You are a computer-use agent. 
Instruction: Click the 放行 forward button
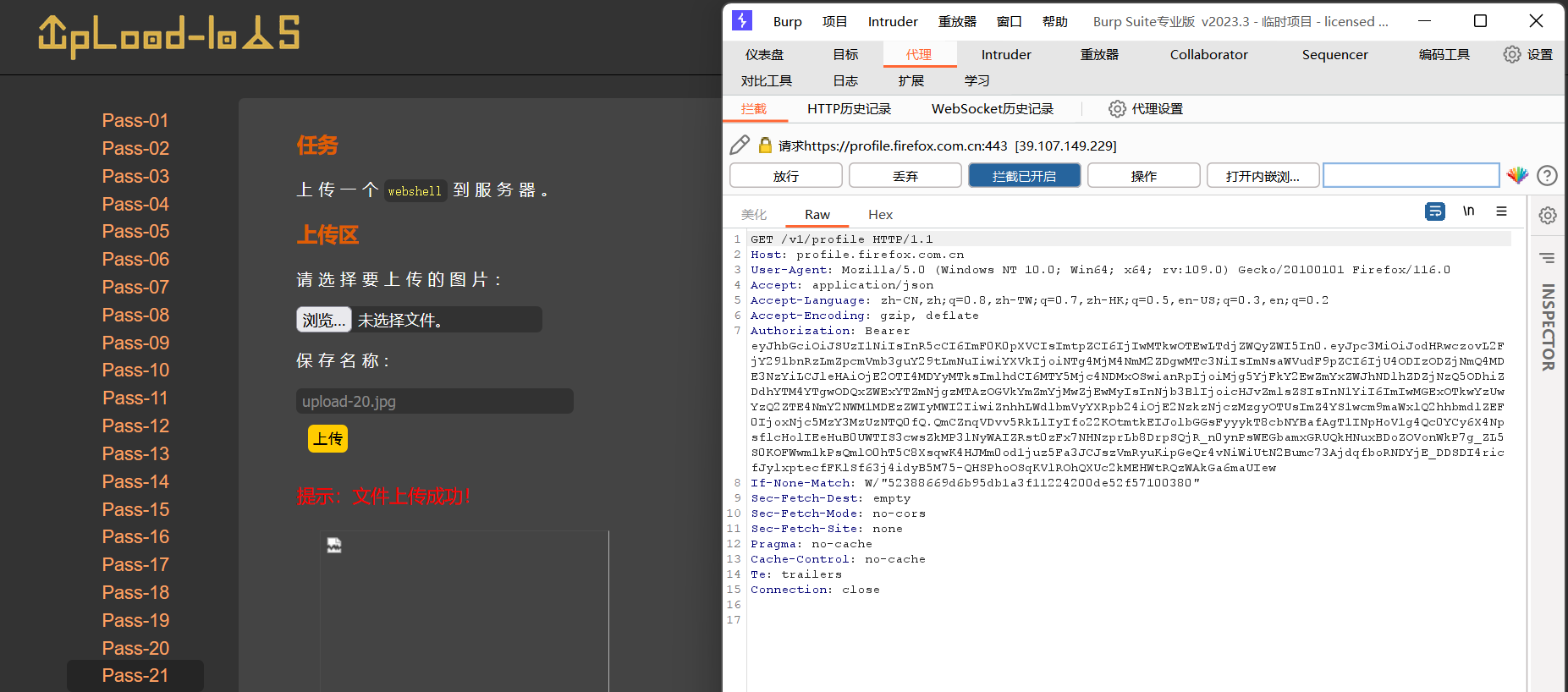785,175
